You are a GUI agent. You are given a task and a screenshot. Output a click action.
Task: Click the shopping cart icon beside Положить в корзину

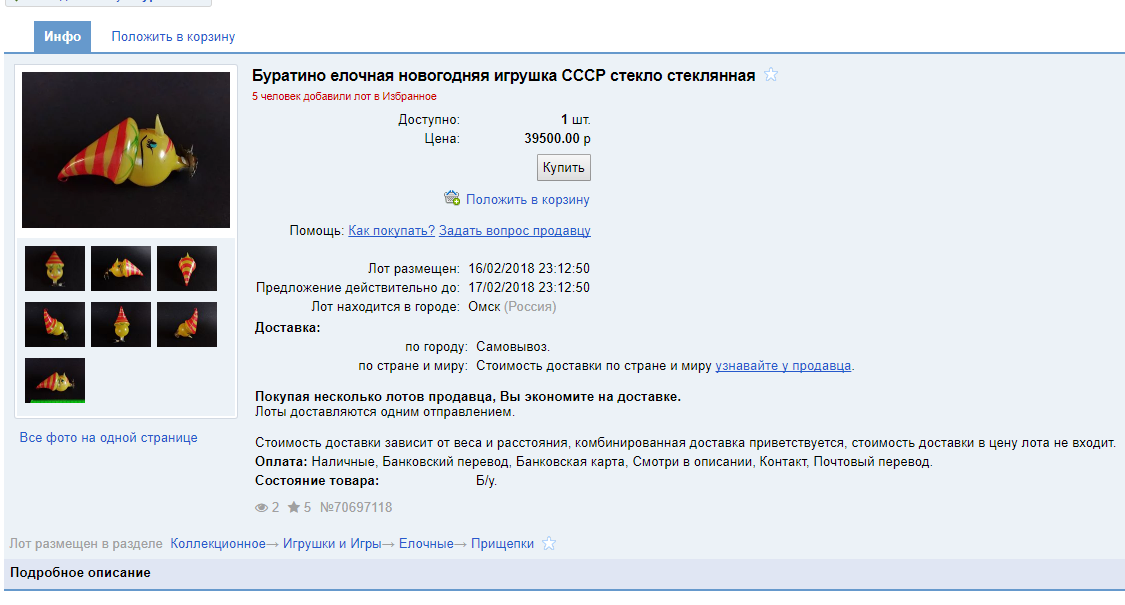click(452, 198)
